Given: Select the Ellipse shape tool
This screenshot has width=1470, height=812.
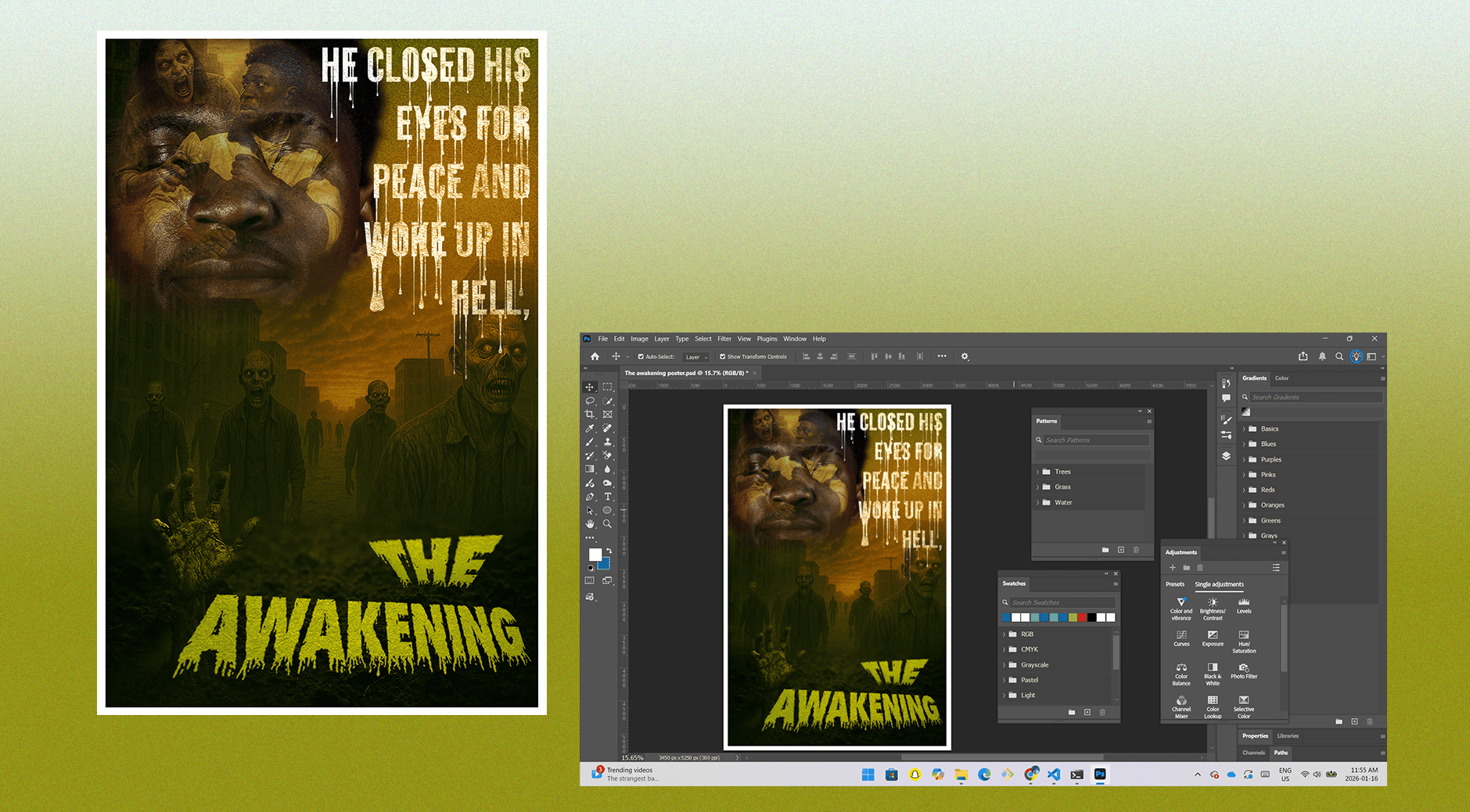Looking at the screenshot, I should point(607,510).
